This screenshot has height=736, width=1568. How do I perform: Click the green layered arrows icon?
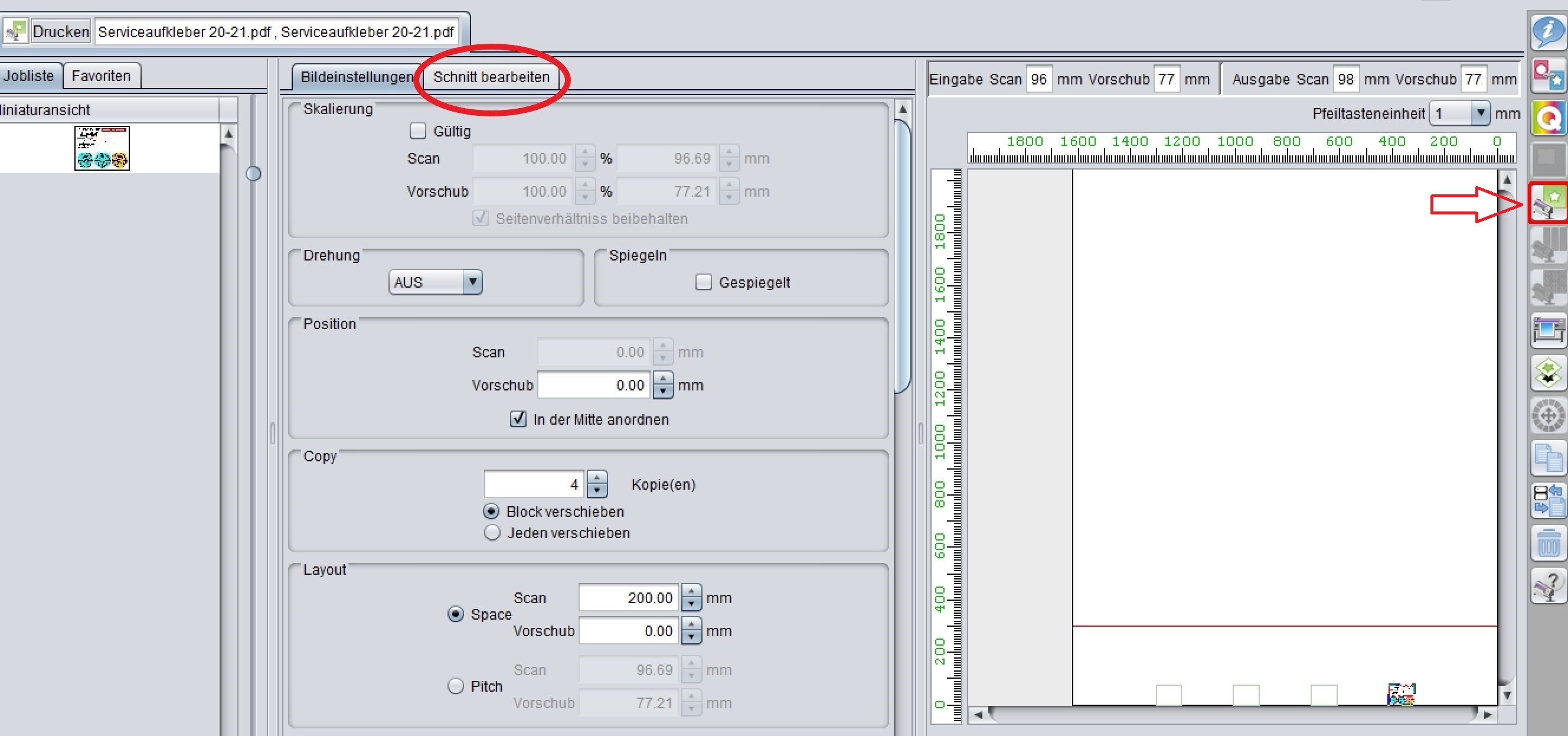[1549, 373]
